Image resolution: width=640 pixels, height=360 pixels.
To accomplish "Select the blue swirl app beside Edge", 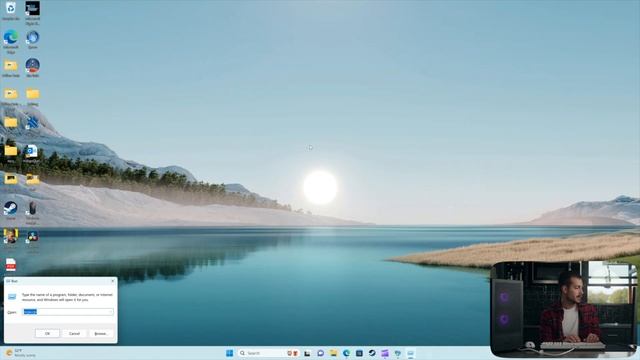I will click(32, 38).
